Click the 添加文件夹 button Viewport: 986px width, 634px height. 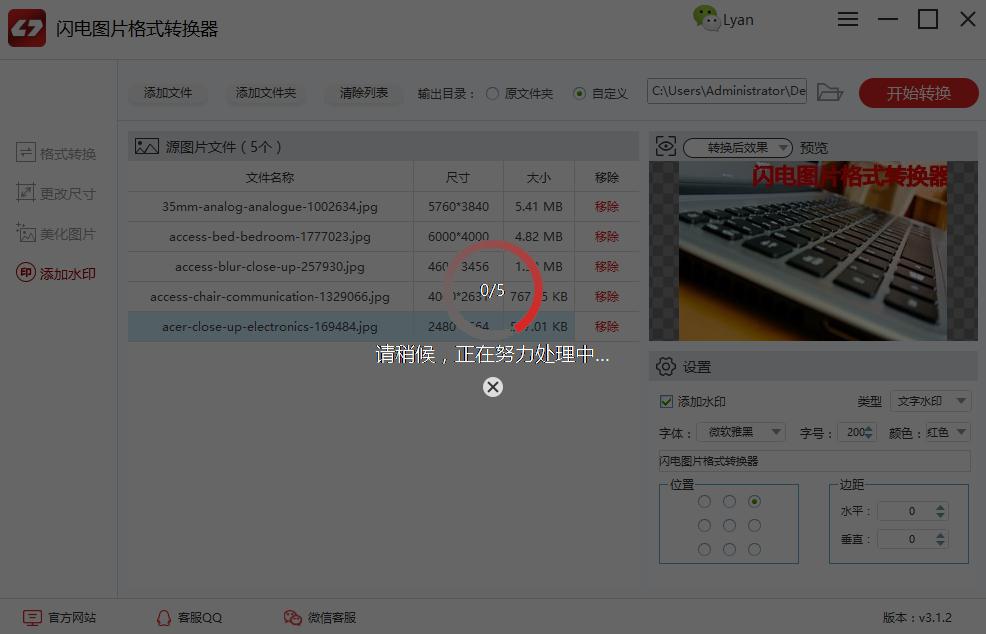(265, 93)
